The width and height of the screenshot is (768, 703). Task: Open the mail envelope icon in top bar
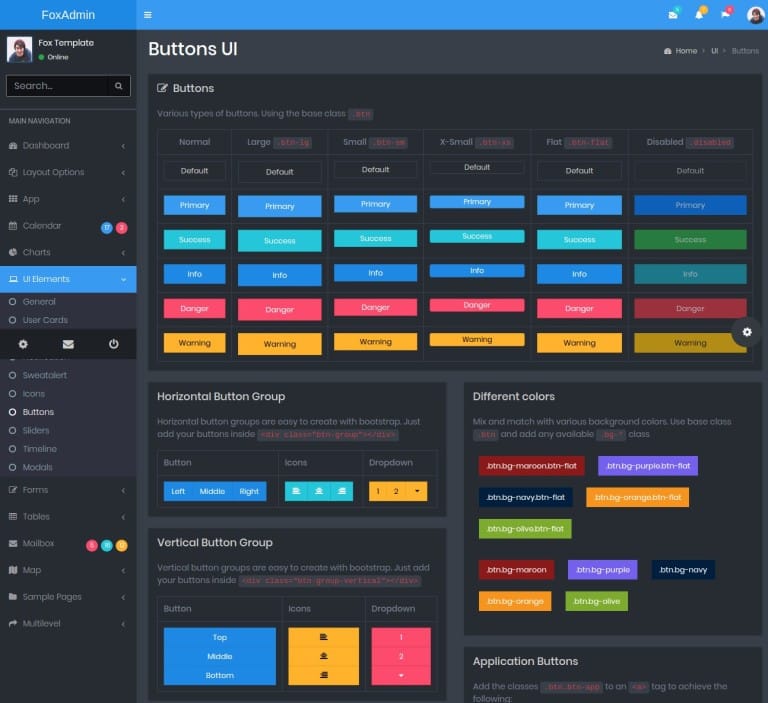tap(673, 15)
